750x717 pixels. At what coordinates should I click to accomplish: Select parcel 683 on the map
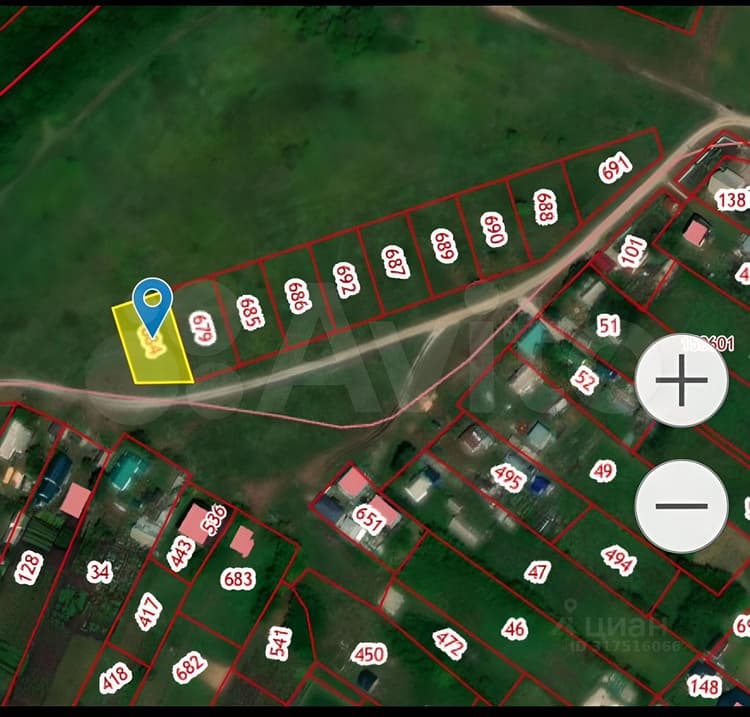point(238,579)
